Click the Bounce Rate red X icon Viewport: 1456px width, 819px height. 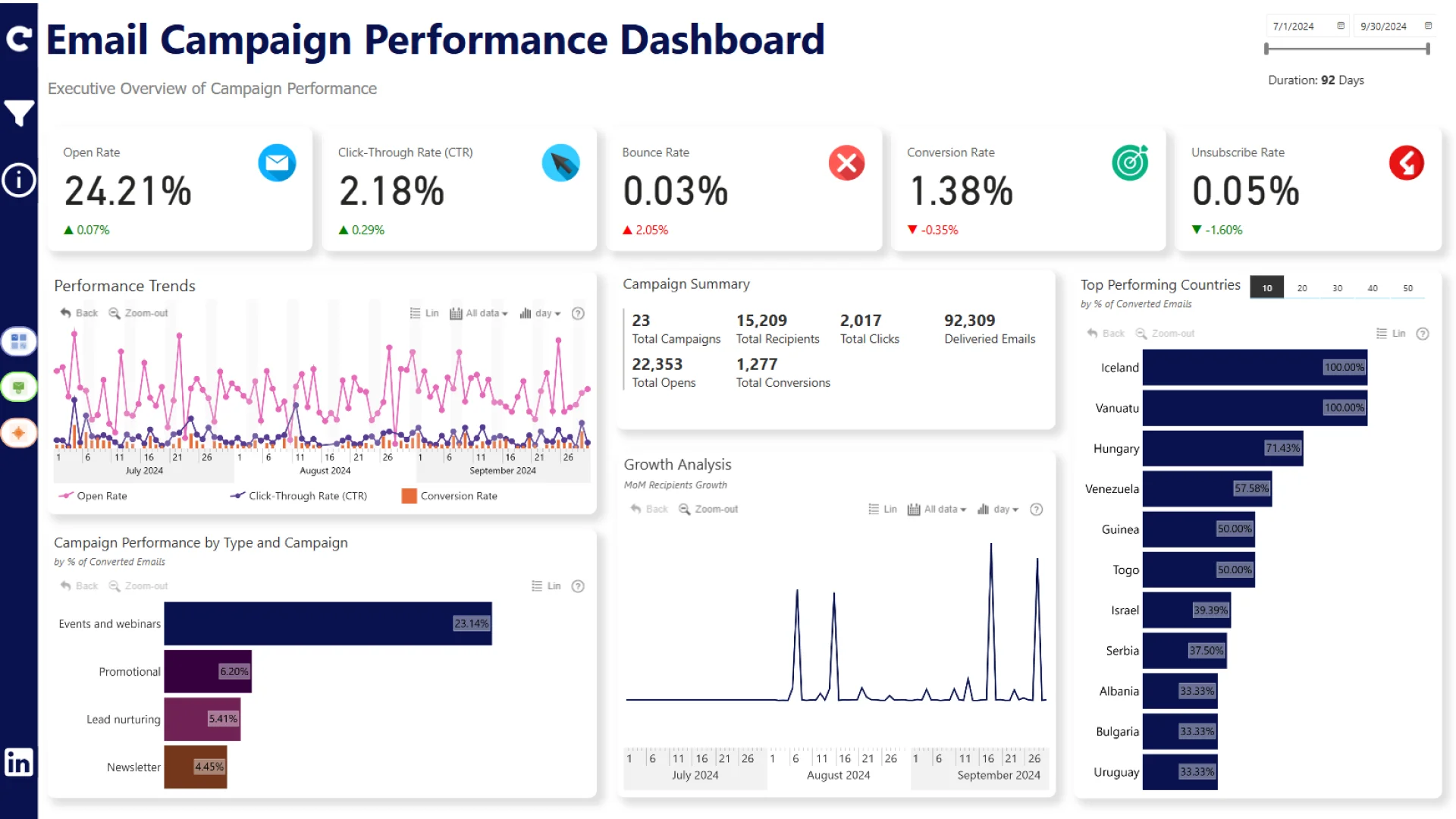(847, 163)
